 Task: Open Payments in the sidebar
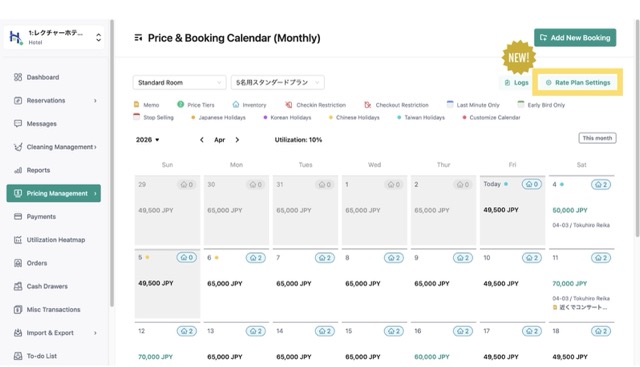(x=53, y=216)
